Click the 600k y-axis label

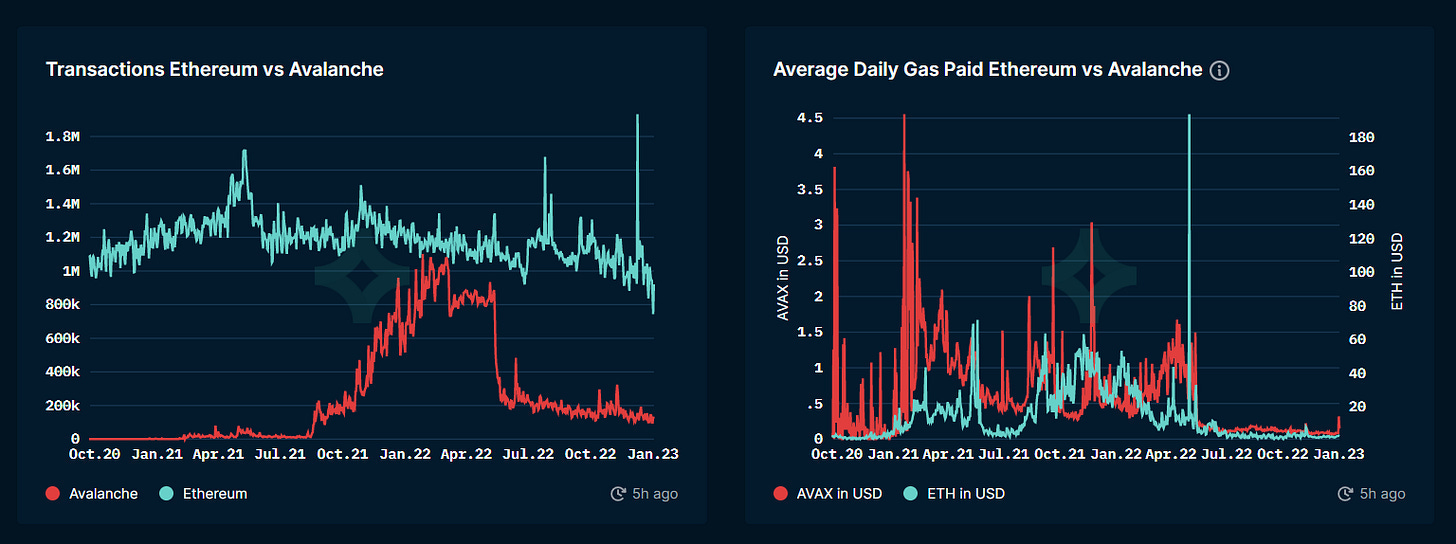click(63, 339)
